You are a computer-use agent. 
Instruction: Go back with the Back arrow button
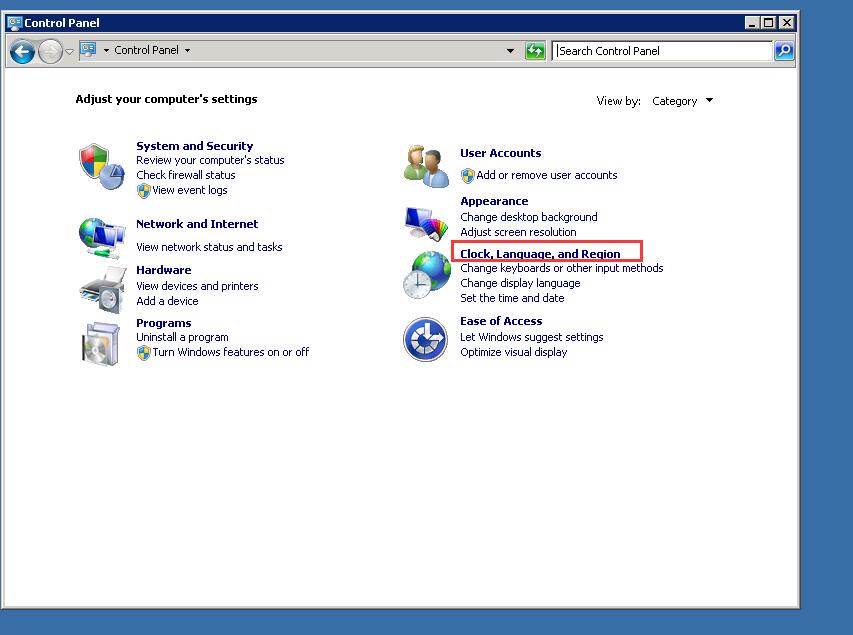[22, 51]
